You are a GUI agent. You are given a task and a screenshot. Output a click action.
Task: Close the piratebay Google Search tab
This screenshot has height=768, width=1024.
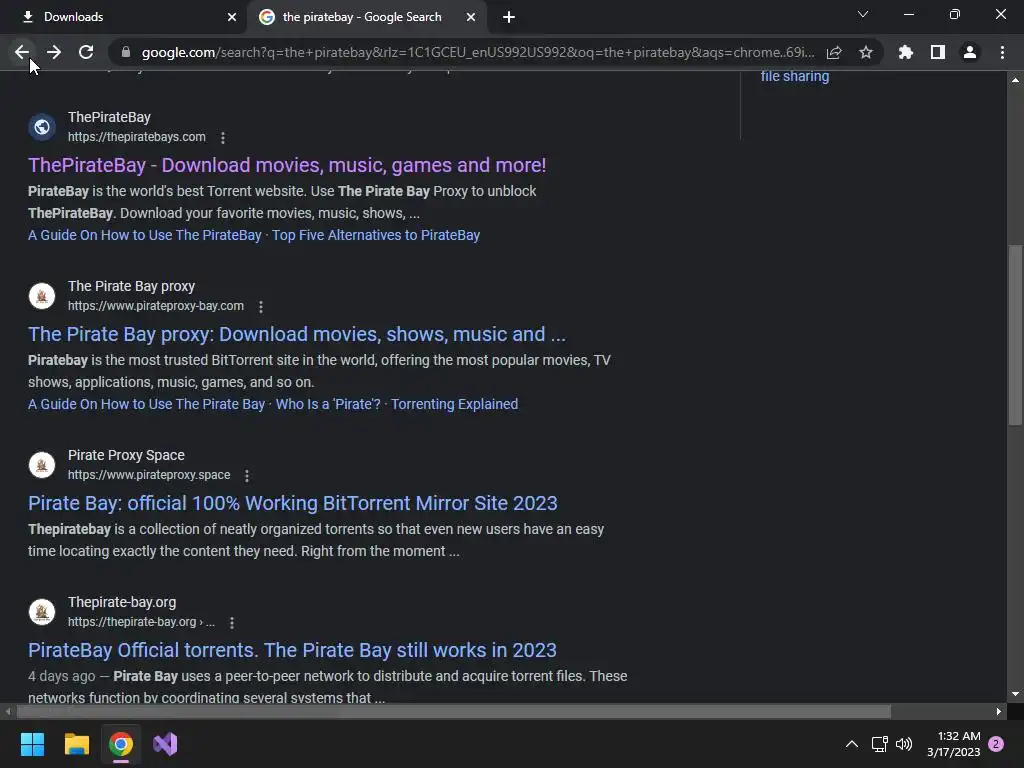(x=471, y=17)
